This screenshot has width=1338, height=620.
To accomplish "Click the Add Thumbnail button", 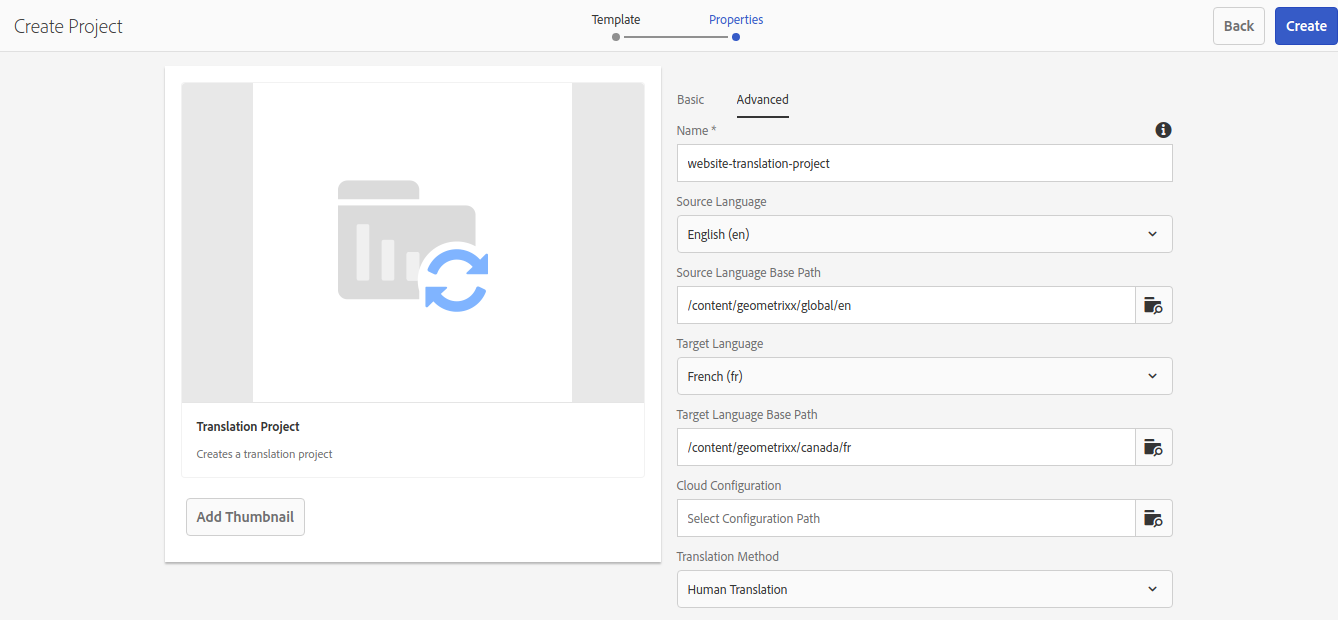I will (245, 517).
